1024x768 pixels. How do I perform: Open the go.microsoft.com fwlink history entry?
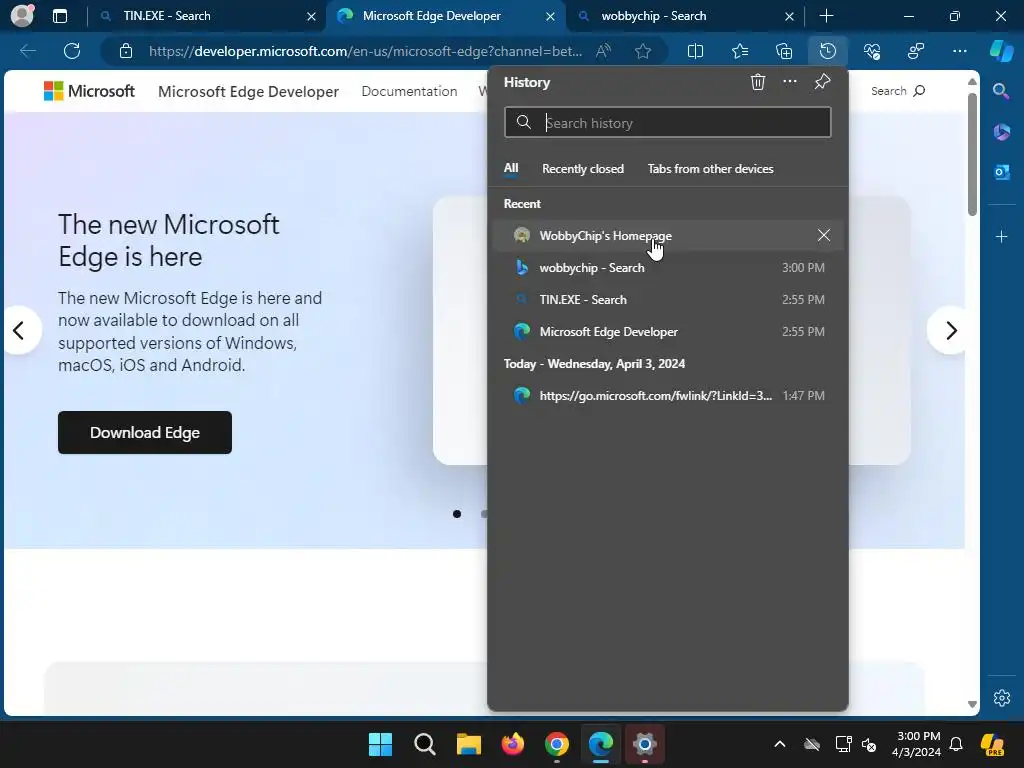pyautogui.click(x=667, y=396)
